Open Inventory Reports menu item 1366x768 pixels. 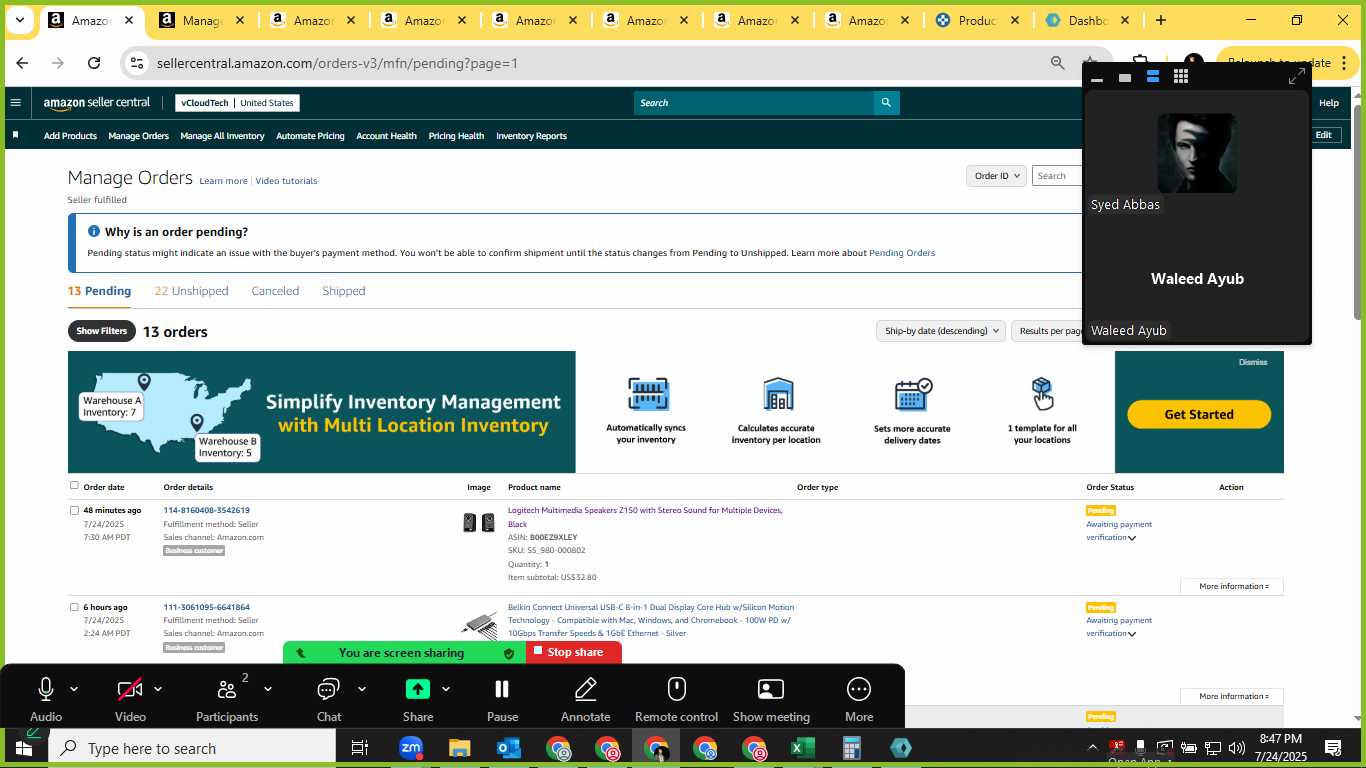coord(531,136)
